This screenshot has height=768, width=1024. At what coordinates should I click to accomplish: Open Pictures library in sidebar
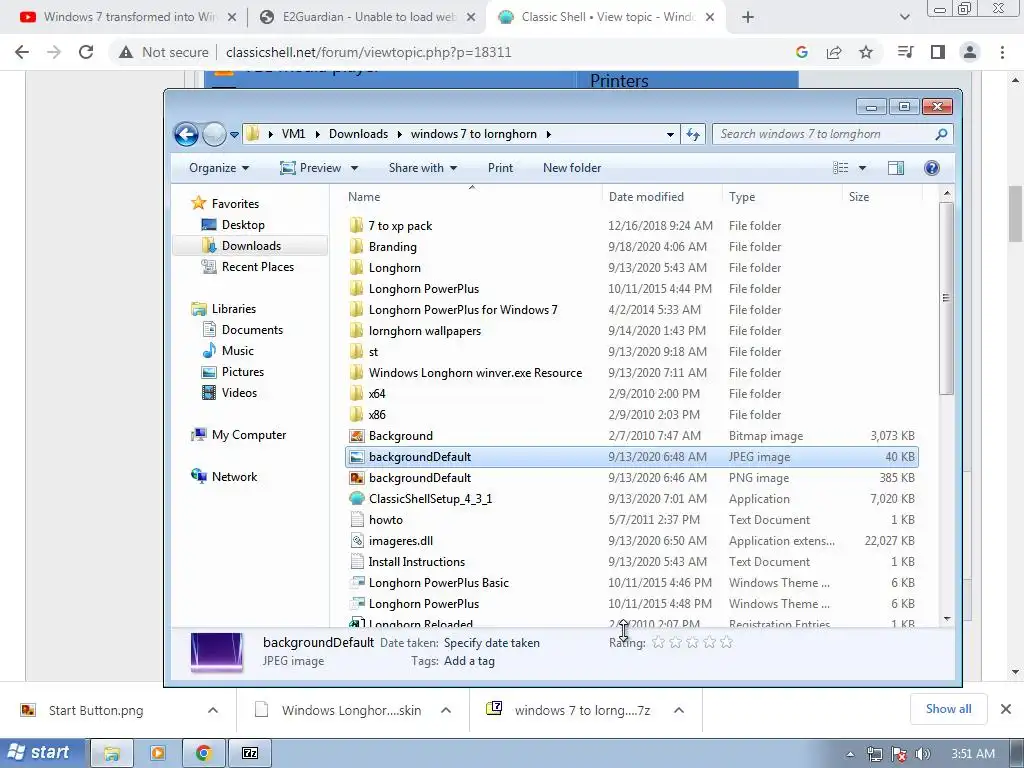[243, 372]
